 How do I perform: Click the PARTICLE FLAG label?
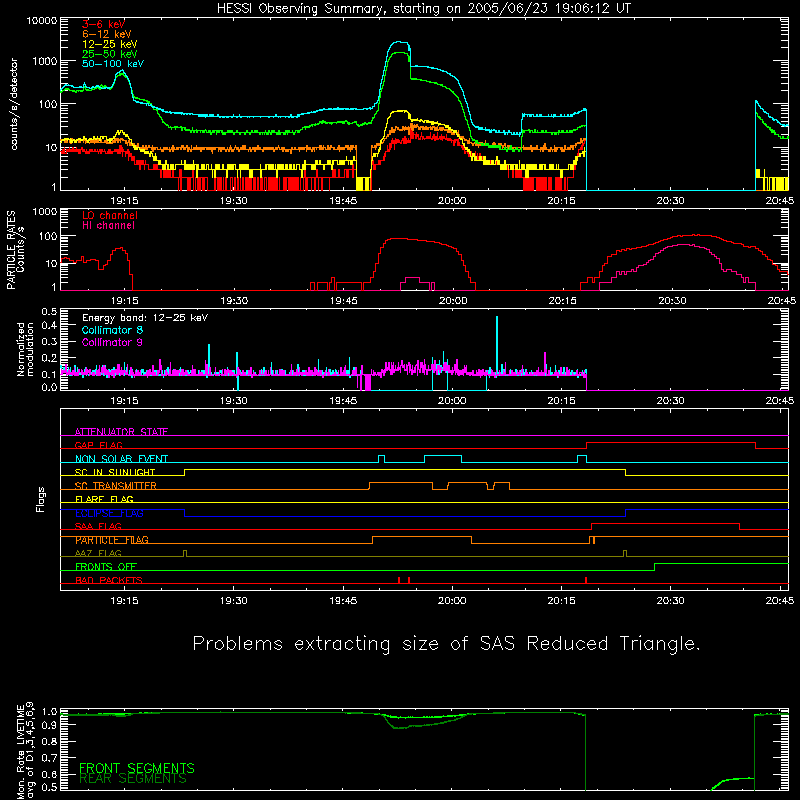tap(112, 540)
